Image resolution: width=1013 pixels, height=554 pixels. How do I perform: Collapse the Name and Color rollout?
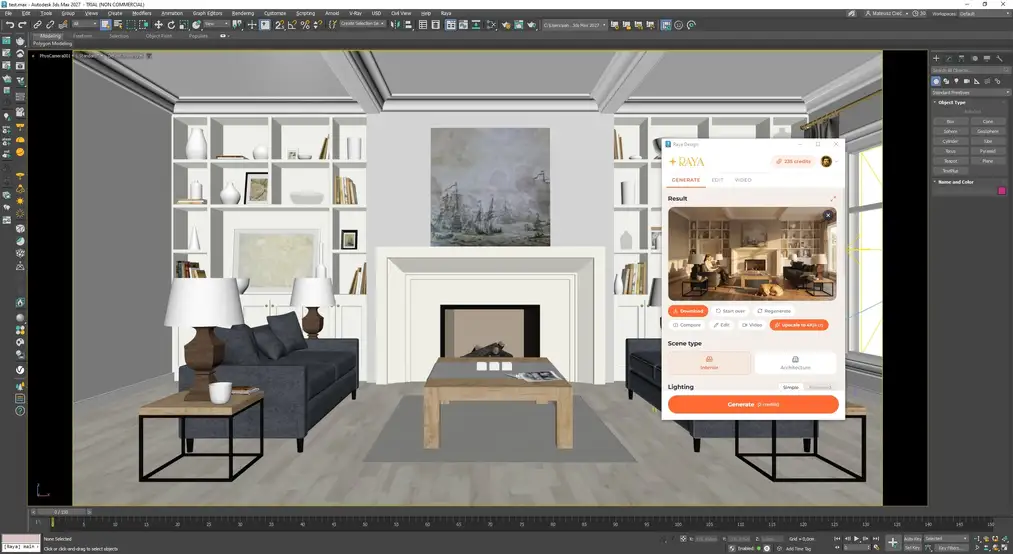click(x=956, y=182)
